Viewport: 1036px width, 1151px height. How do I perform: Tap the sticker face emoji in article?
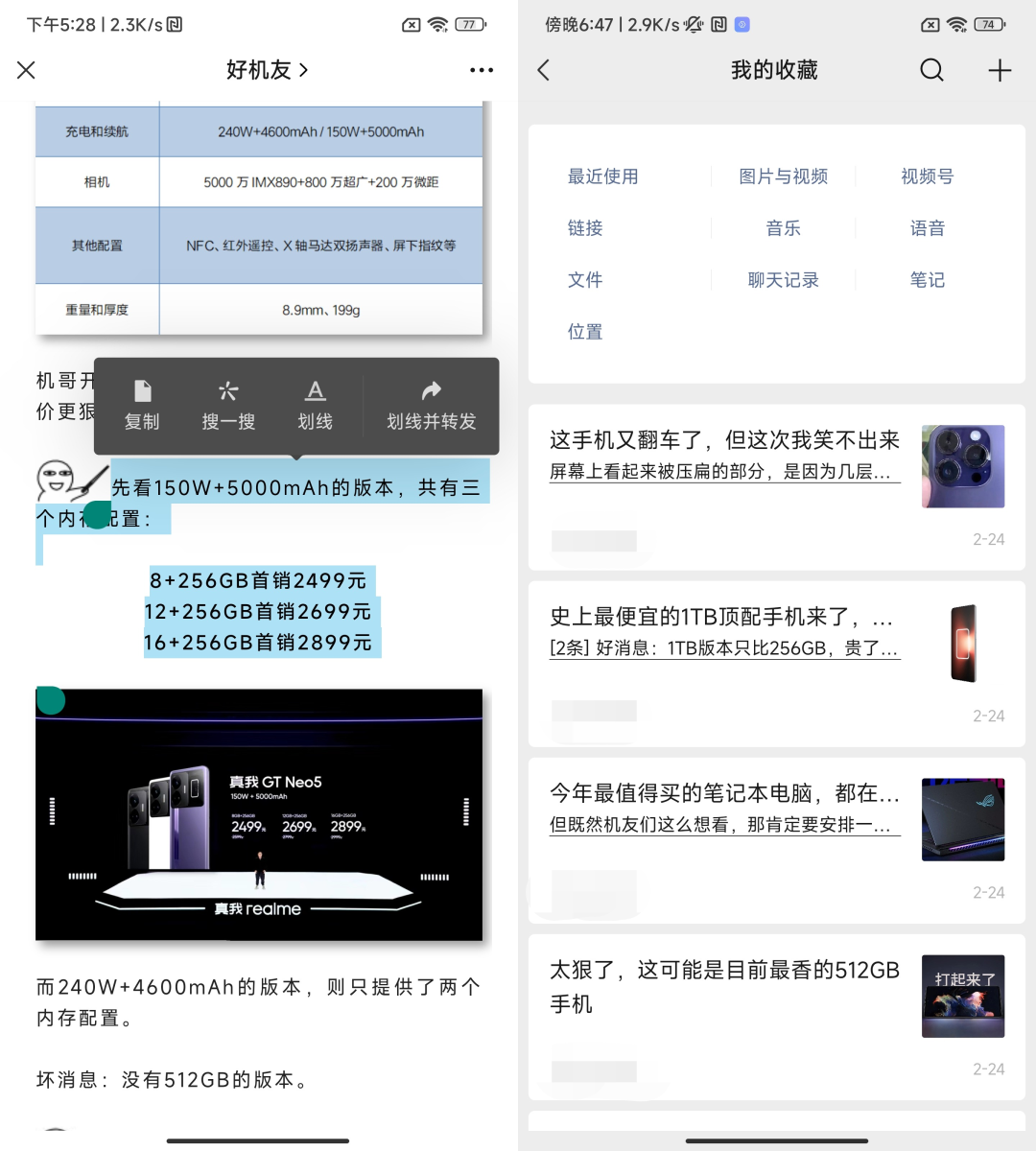(72, 480)
